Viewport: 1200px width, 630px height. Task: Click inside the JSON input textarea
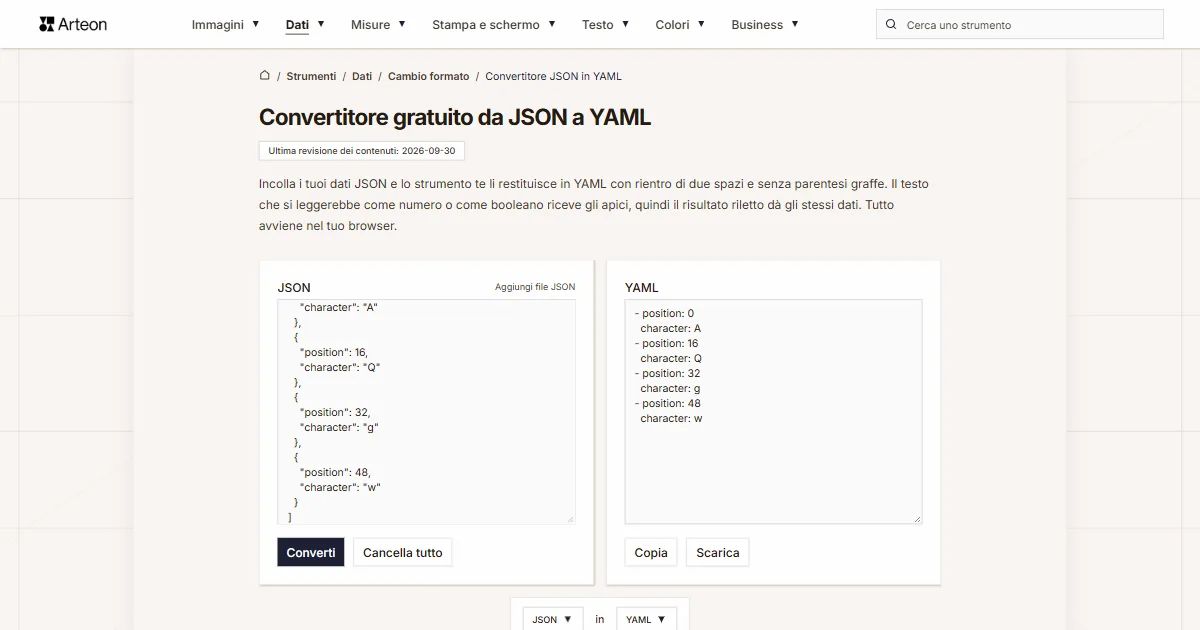426,411
